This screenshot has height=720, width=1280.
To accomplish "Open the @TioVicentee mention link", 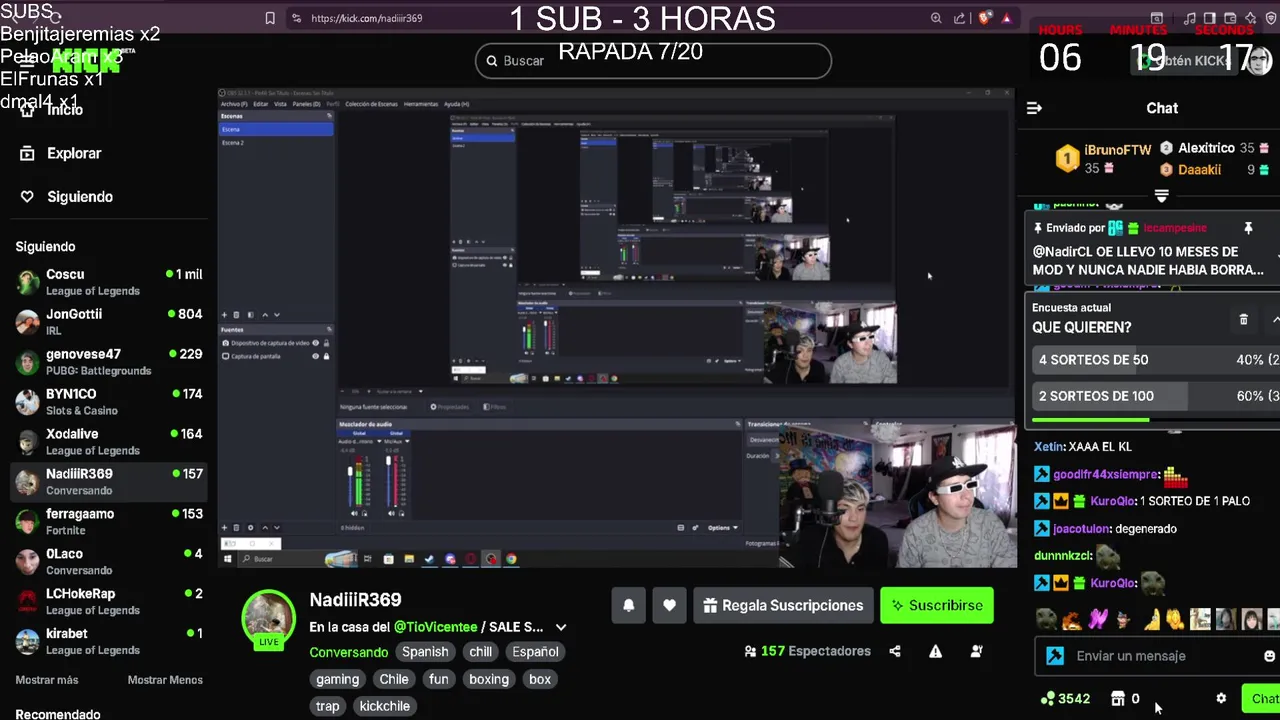I will 435,627.
